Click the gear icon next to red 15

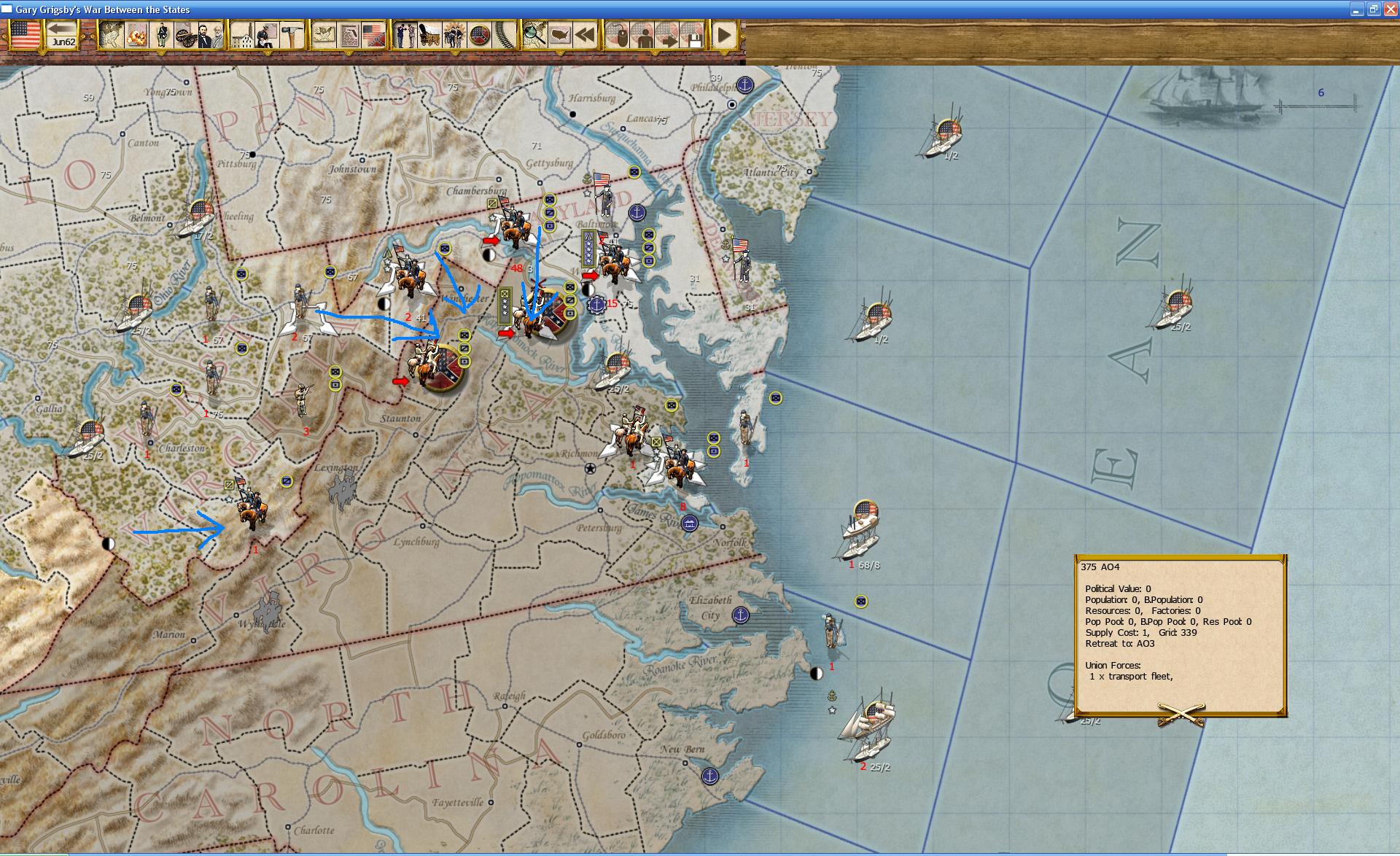(596, 304)
